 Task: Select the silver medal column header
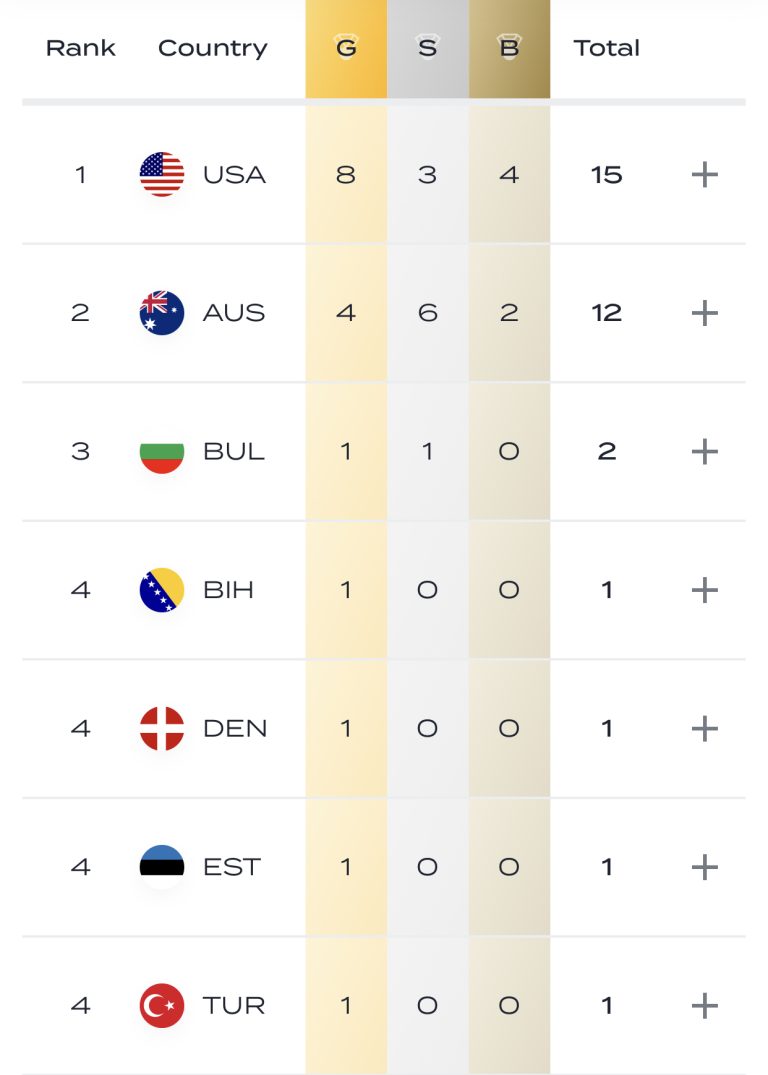(427, 48)
